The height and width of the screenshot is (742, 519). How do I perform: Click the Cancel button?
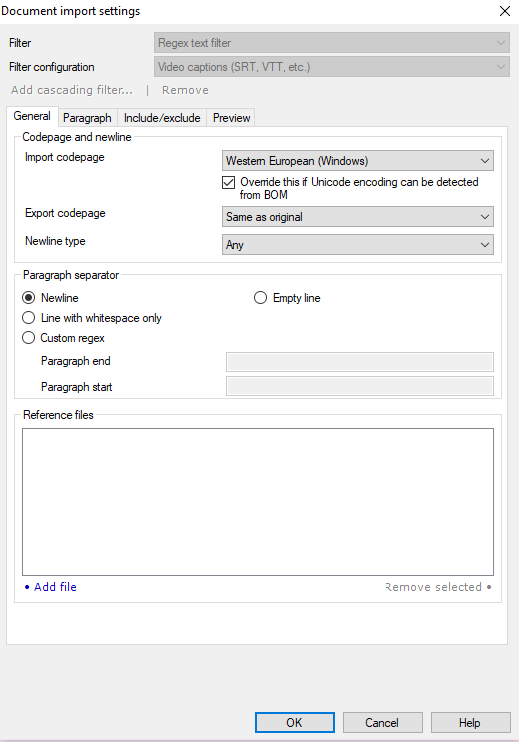point(382,723)
